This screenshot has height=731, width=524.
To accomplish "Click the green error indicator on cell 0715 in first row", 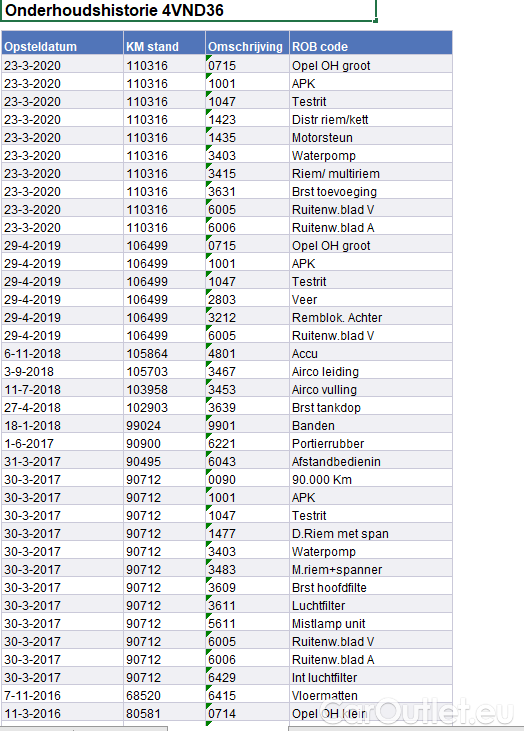I will tap(208, 57).
